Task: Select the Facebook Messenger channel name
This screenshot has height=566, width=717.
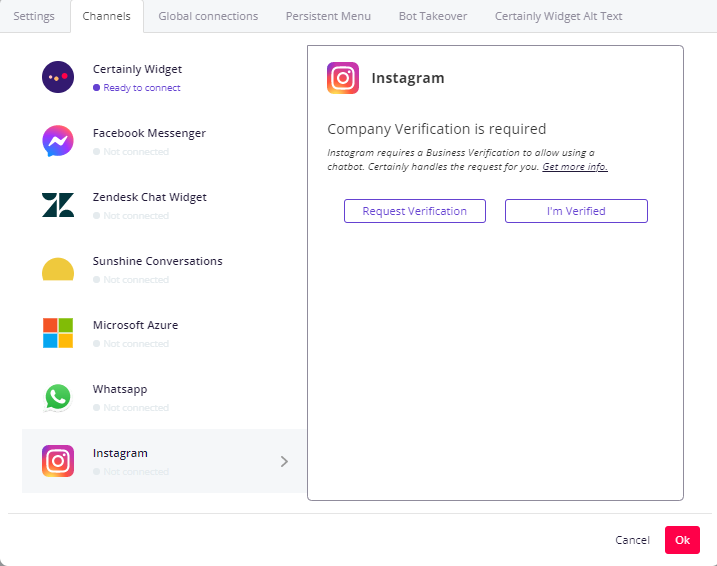Action: tap(149, 133)
